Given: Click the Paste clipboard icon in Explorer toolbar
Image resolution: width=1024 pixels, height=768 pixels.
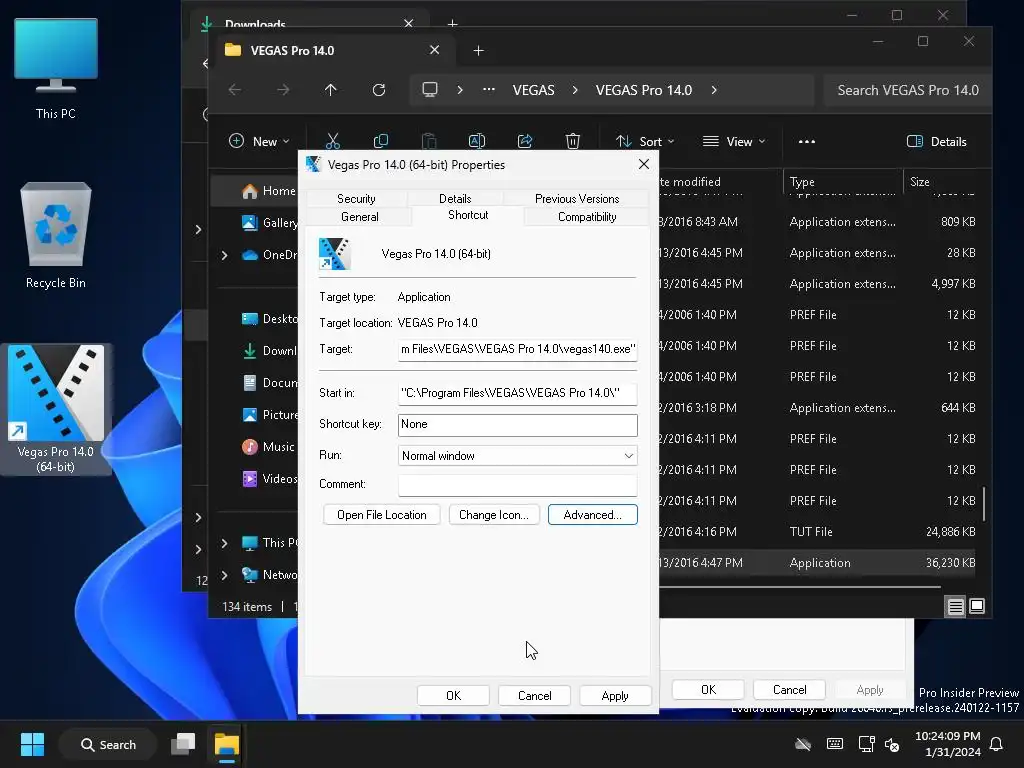Looking at the screenshot, I should point(429,141).
